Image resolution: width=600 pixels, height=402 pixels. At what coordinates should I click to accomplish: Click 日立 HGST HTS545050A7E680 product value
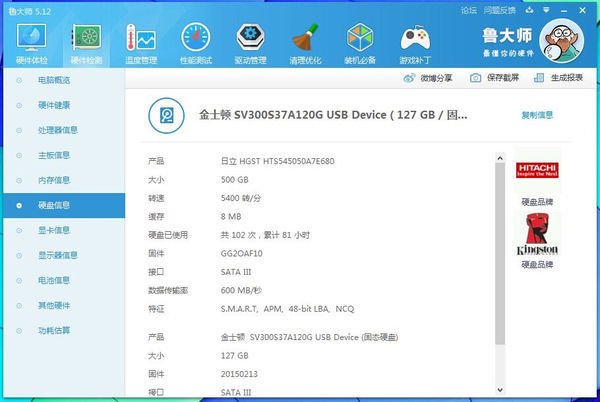(x=277, y=161)
